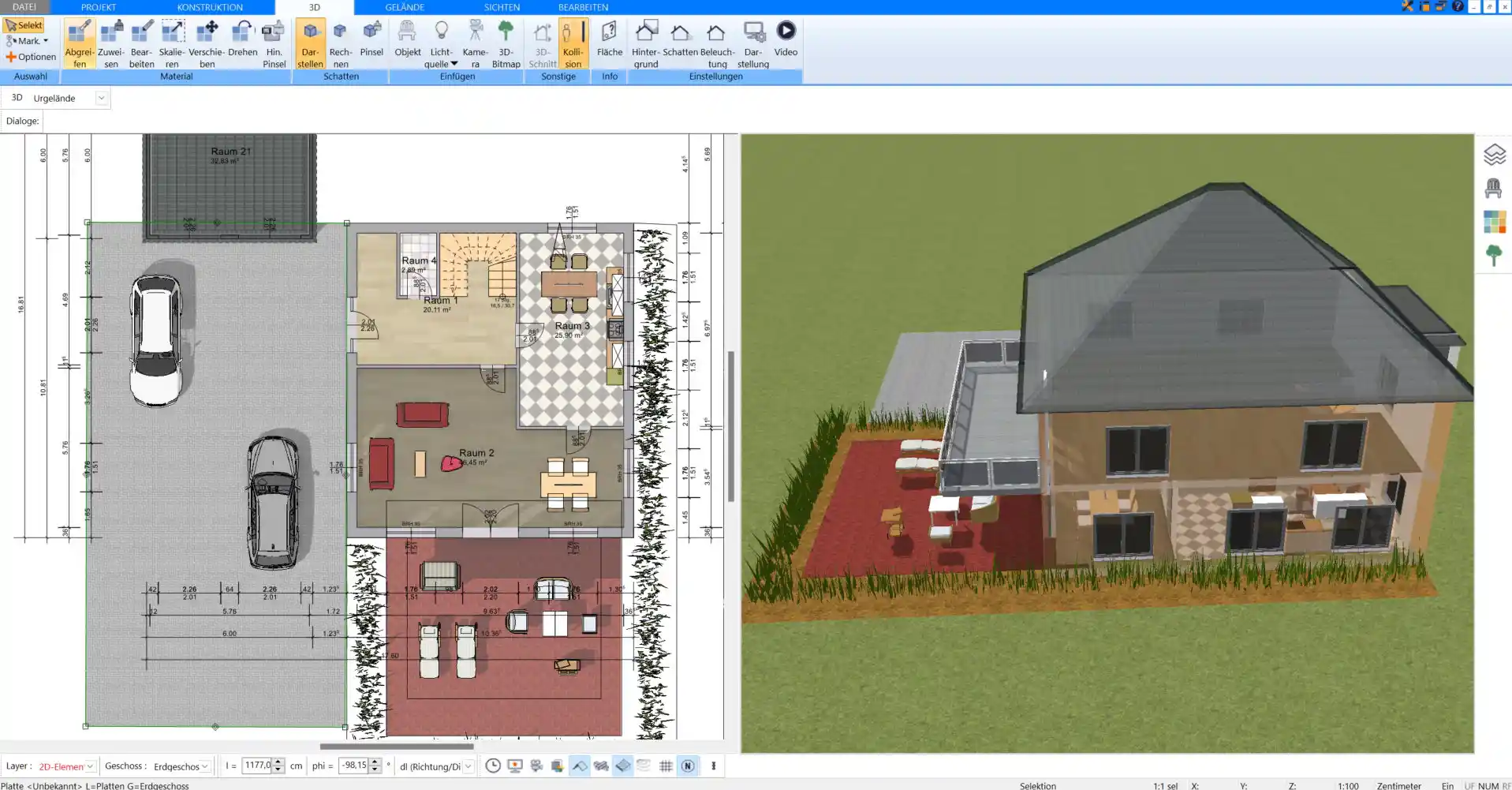Viewport: 1512px width, 790px height.
Task: Open the GELÄNDE ribbon tab
Action: click(405, 7)
